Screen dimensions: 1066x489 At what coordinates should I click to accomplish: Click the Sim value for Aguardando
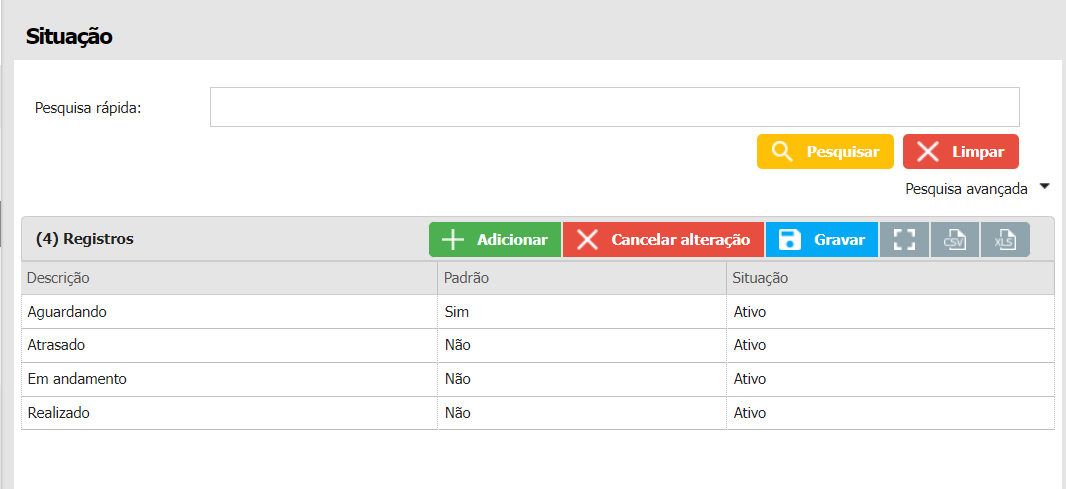coord(457,312)
